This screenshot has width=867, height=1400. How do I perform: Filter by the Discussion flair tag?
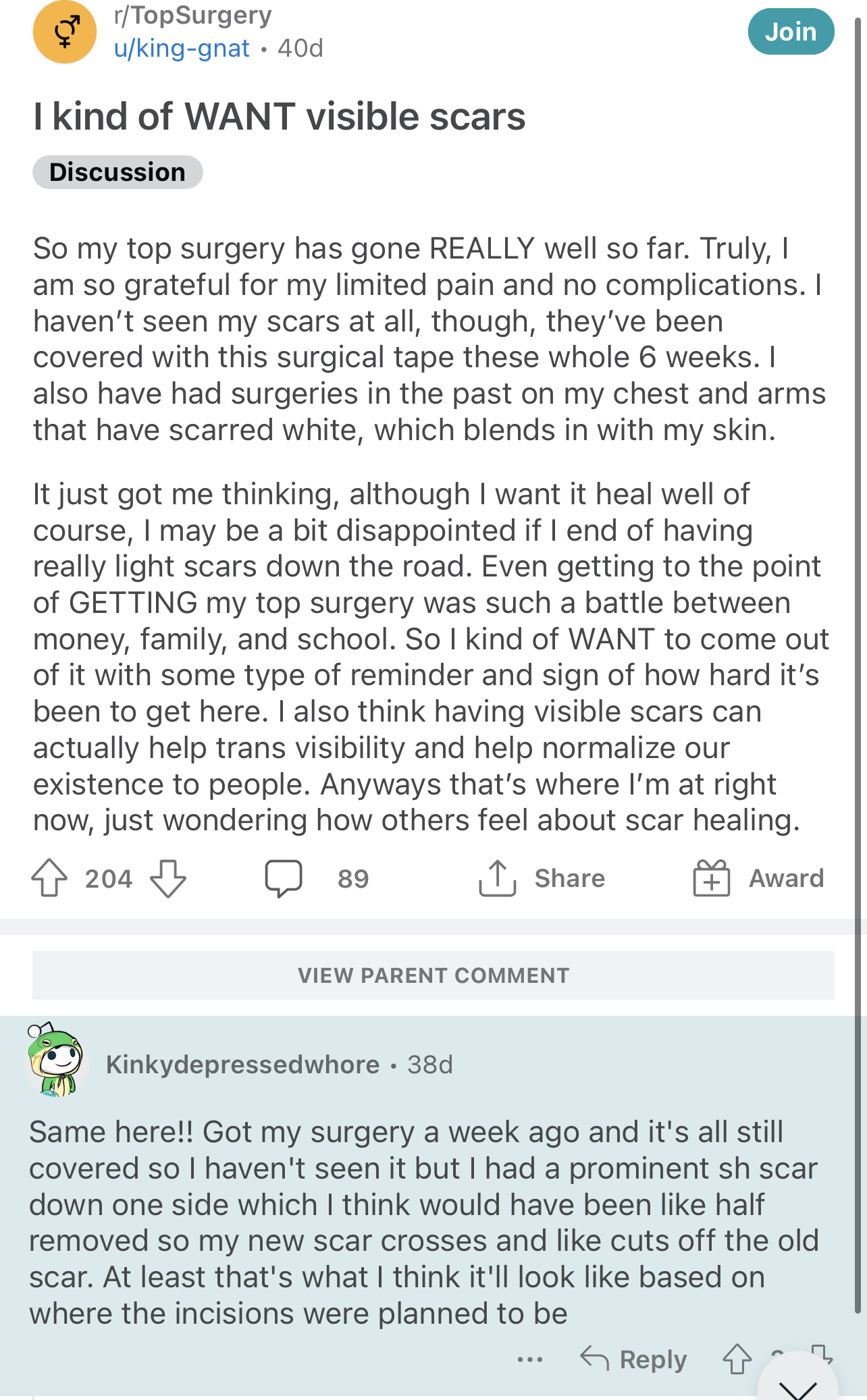[117, 172]
